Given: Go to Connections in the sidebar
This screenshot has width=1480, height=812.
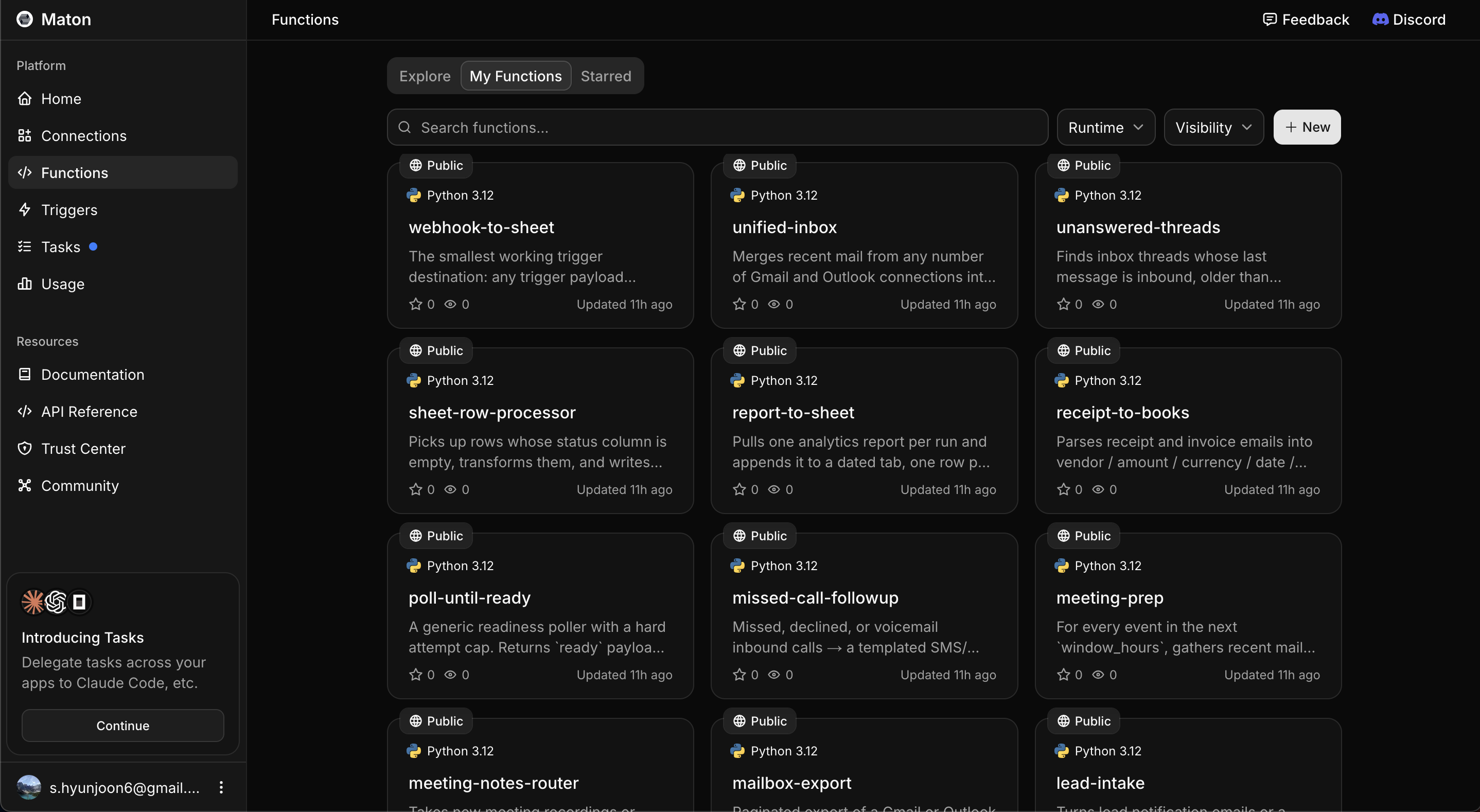Looking at the screenshot, I should pyautogui.click(x=123, y=136).
